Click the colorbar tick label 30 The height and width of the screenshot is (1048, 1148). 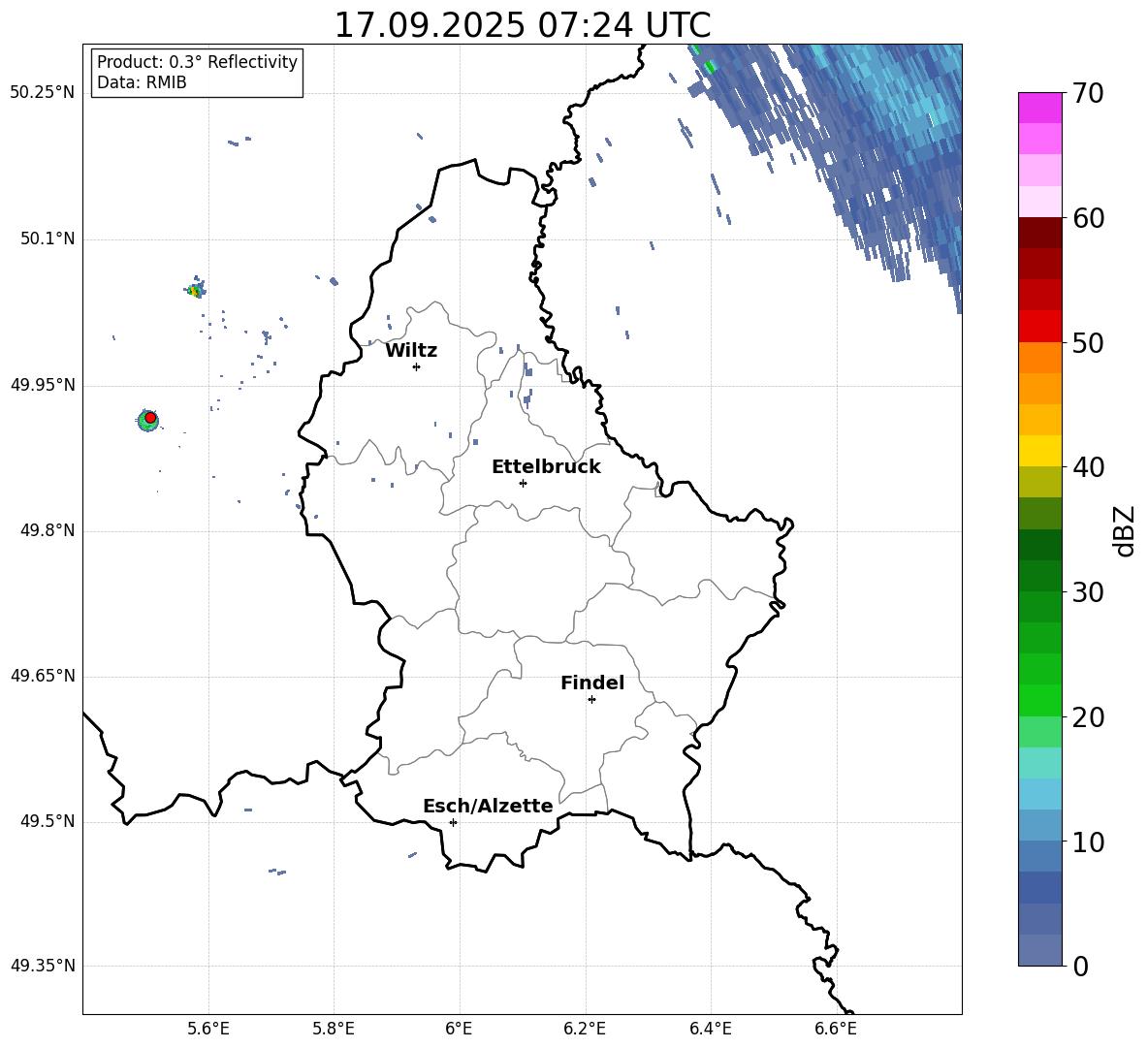(1088, 592)
